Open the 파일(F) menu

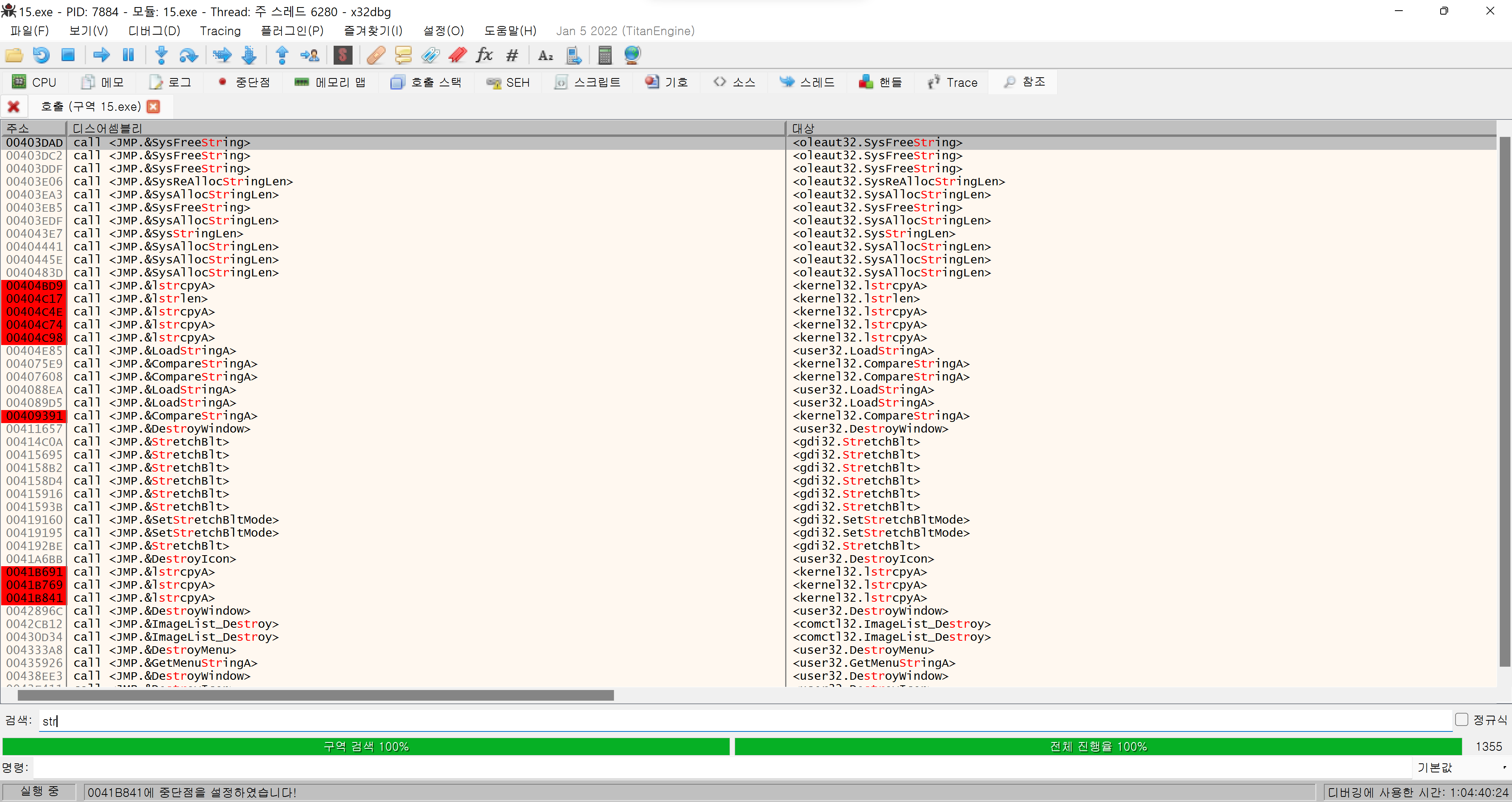tap(29, 30)
